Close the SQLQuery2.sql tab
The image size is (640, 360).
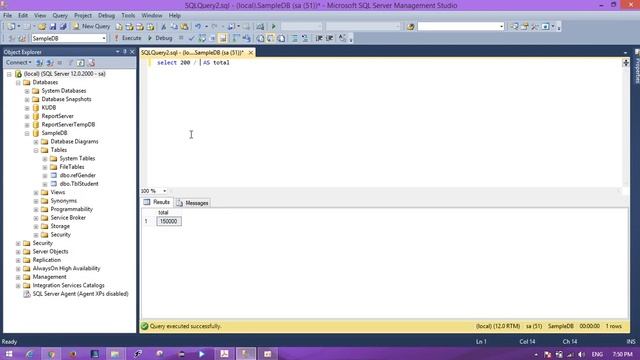click(251, 53)
